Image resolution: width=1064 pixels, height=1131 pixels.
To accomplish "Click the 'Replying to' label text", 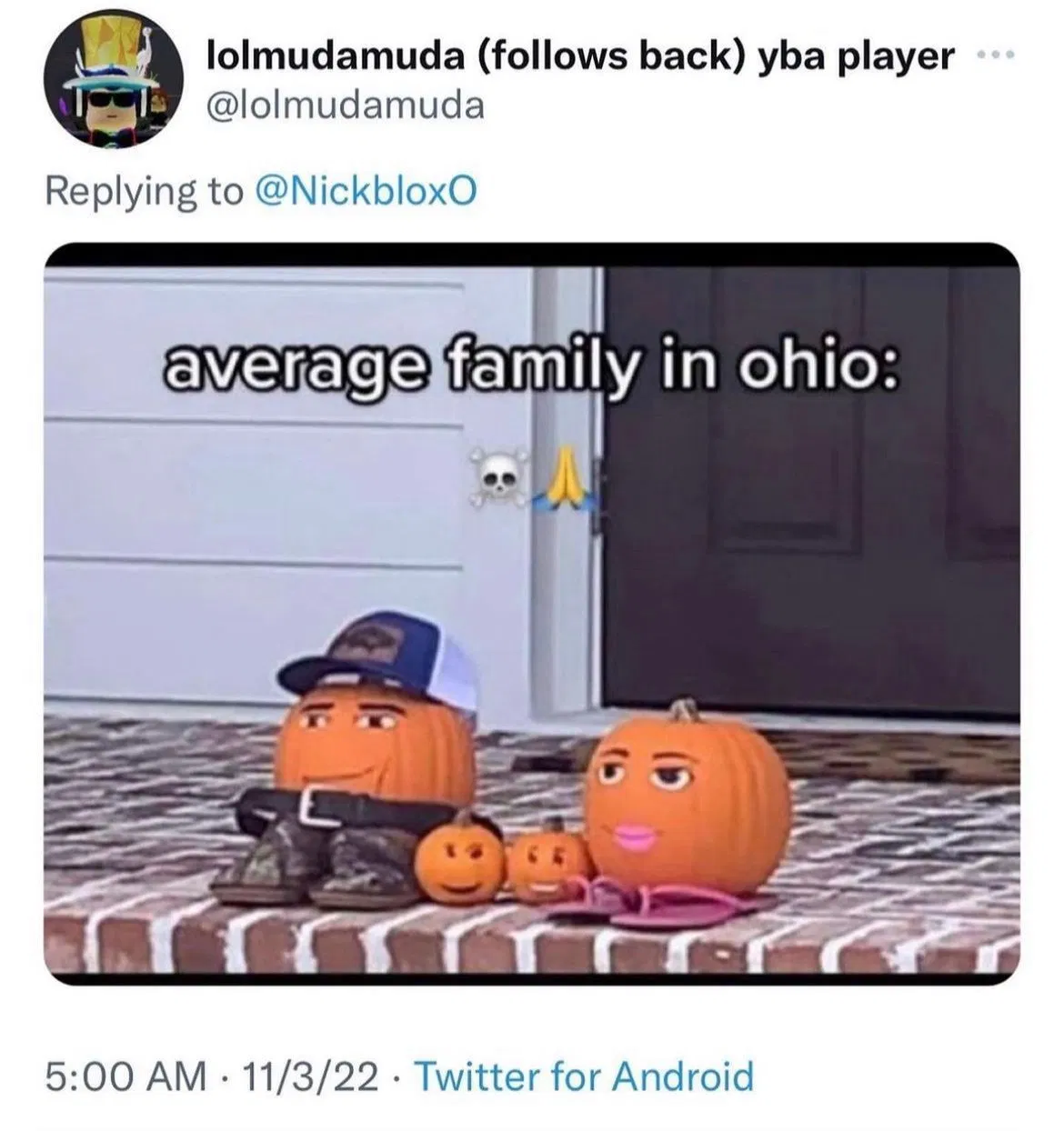I will click(144, 190).
